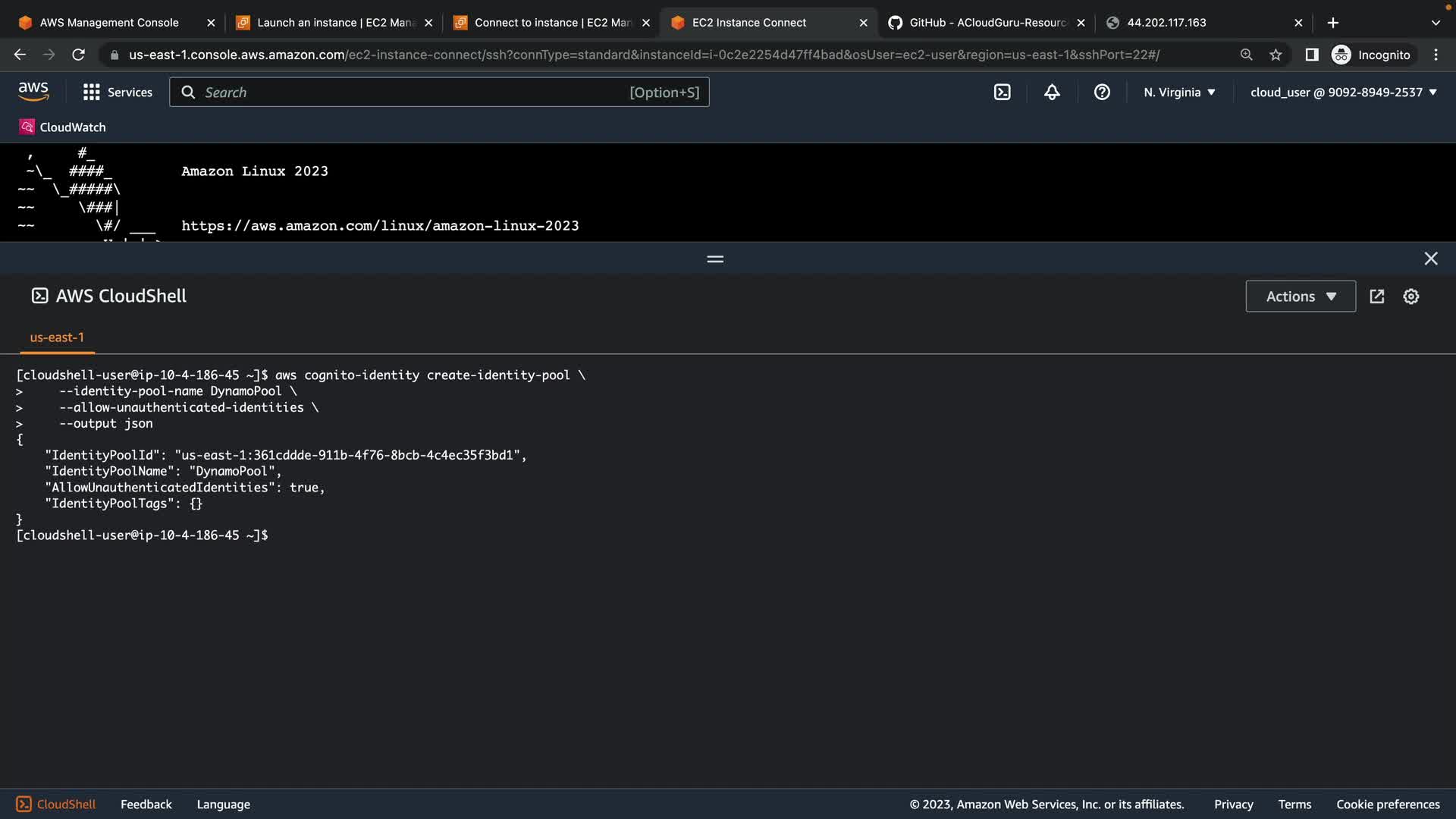
Task: Open the AWS help question mark menu
Action: (1102, 93)
